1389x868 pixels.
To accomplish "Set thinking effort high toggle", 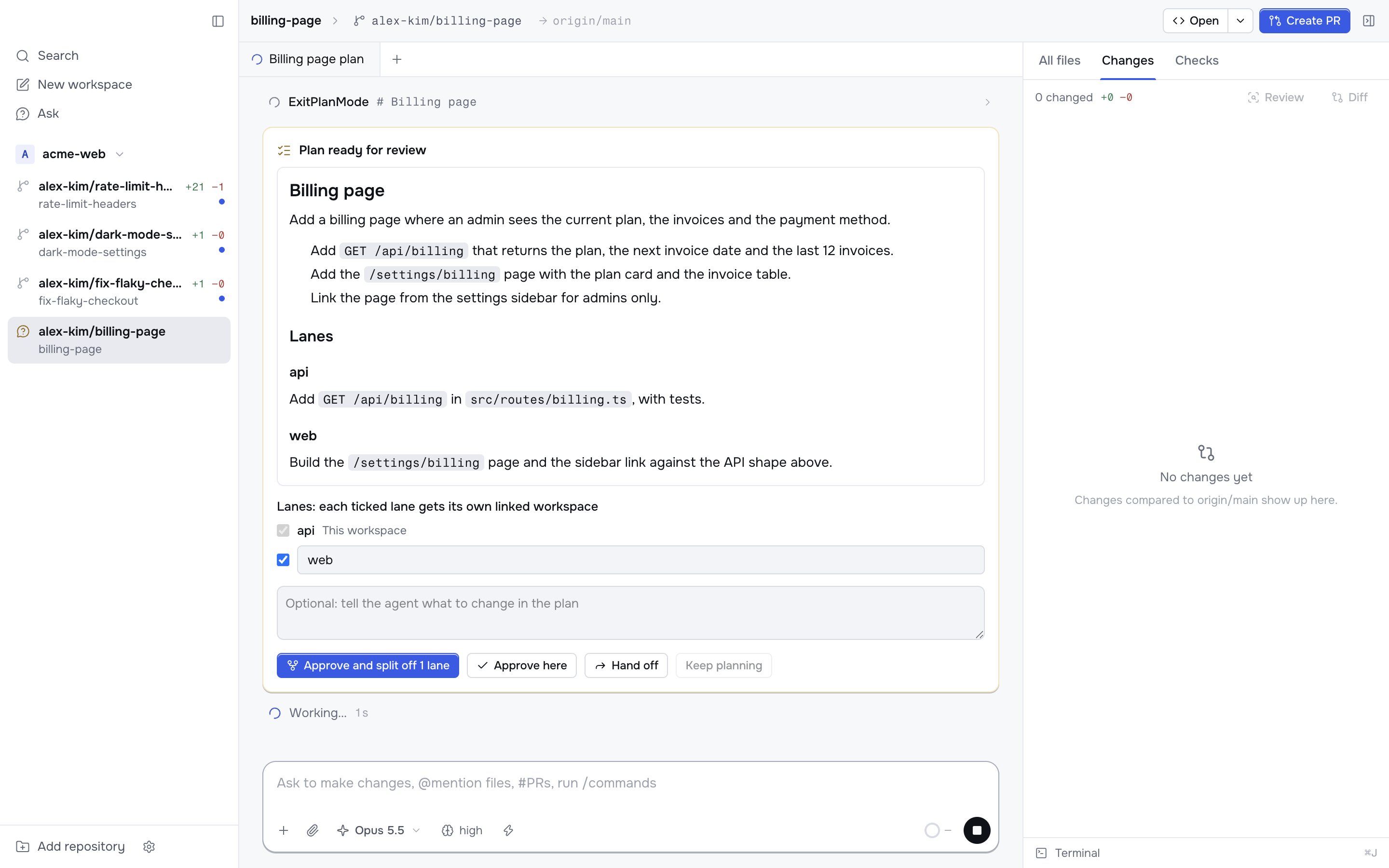I will (x=462, y=830).
